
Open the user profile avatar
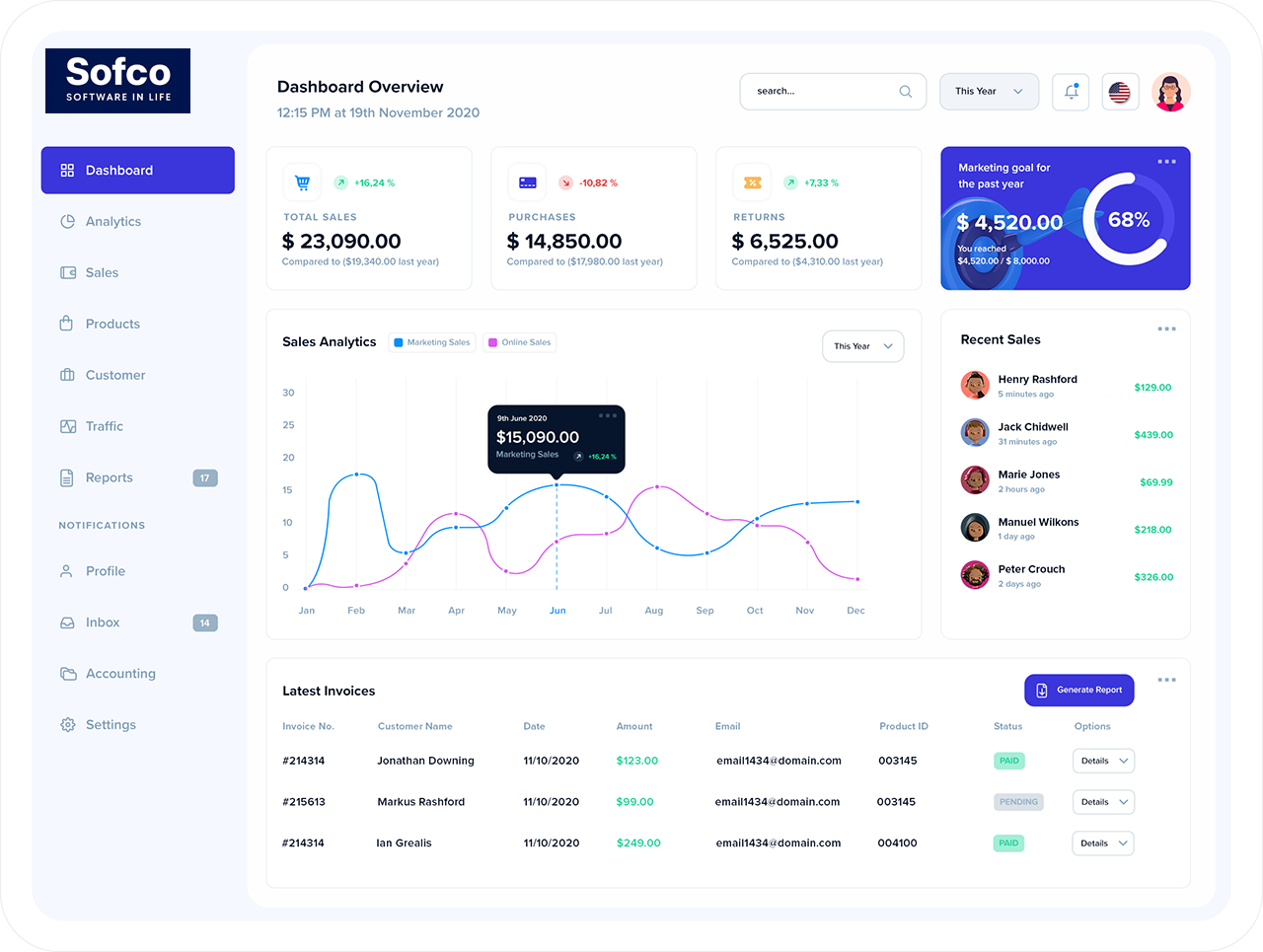click(1170, 92)
